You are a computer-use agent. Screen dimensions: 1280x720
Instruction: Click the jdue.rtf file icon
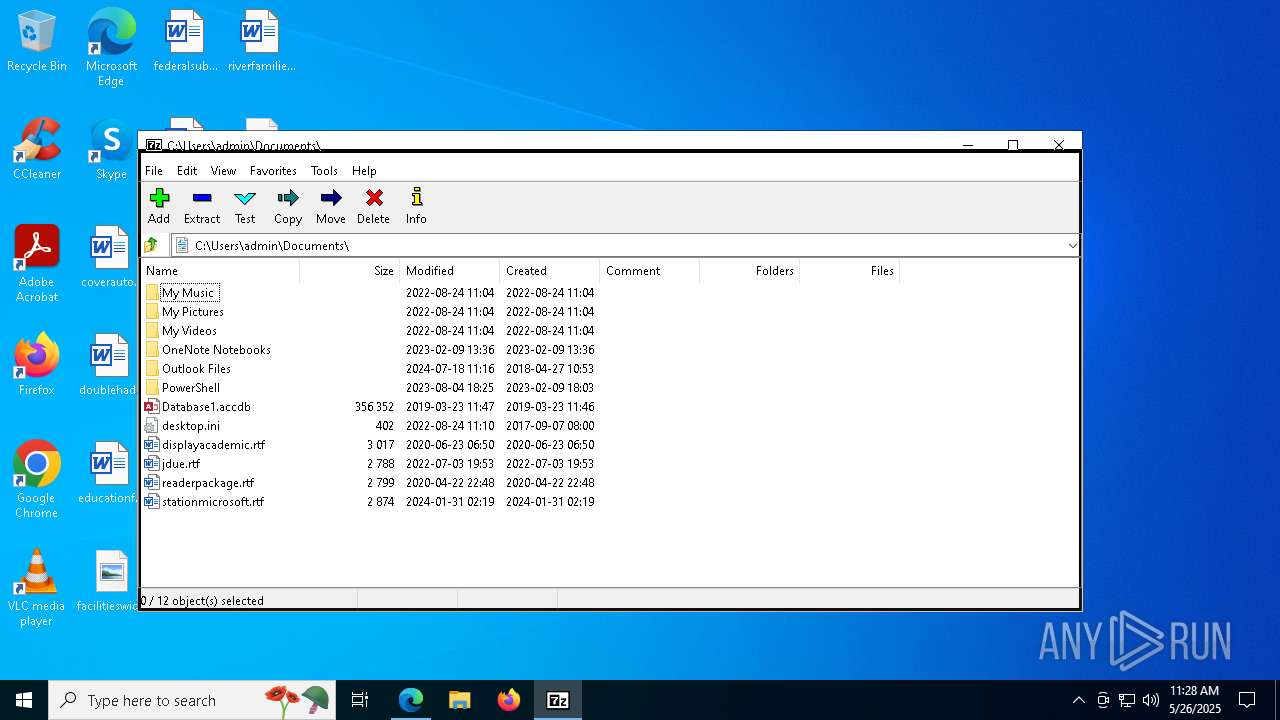[151, 464]
